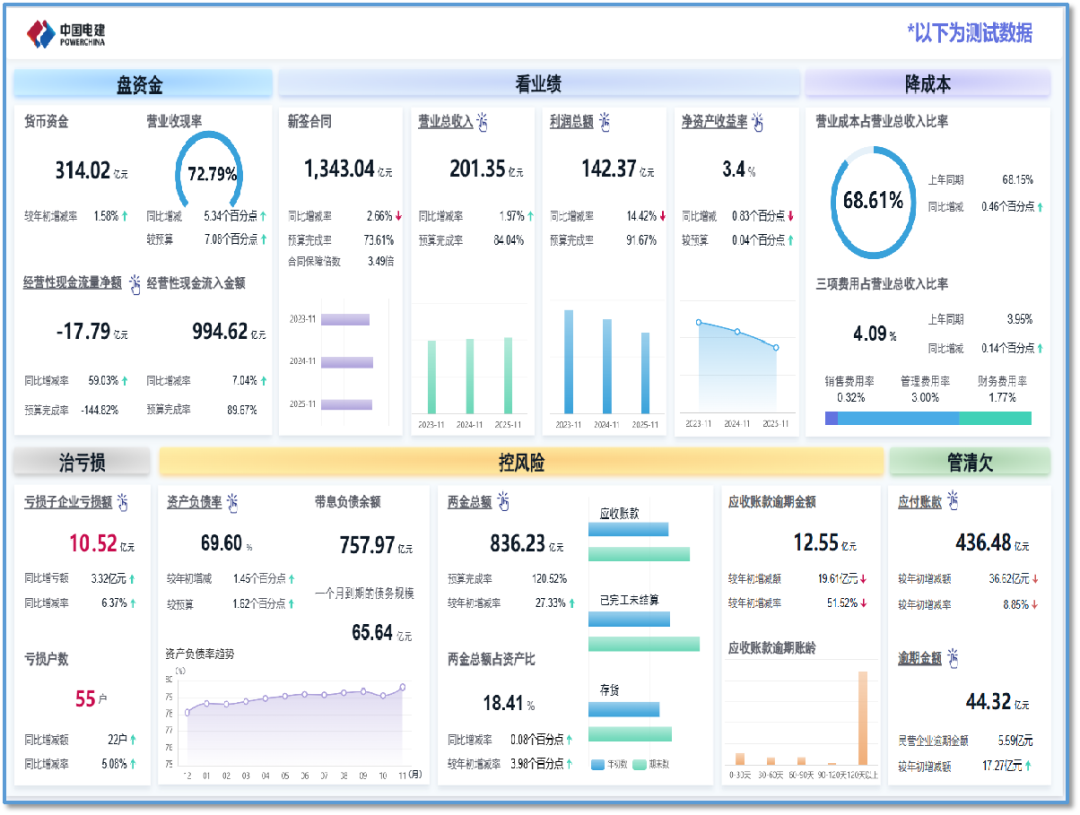The image size is (1080, 815).
Task: Open the 两金总额 link
Action: pyautogui.click(x=470, y=502)
